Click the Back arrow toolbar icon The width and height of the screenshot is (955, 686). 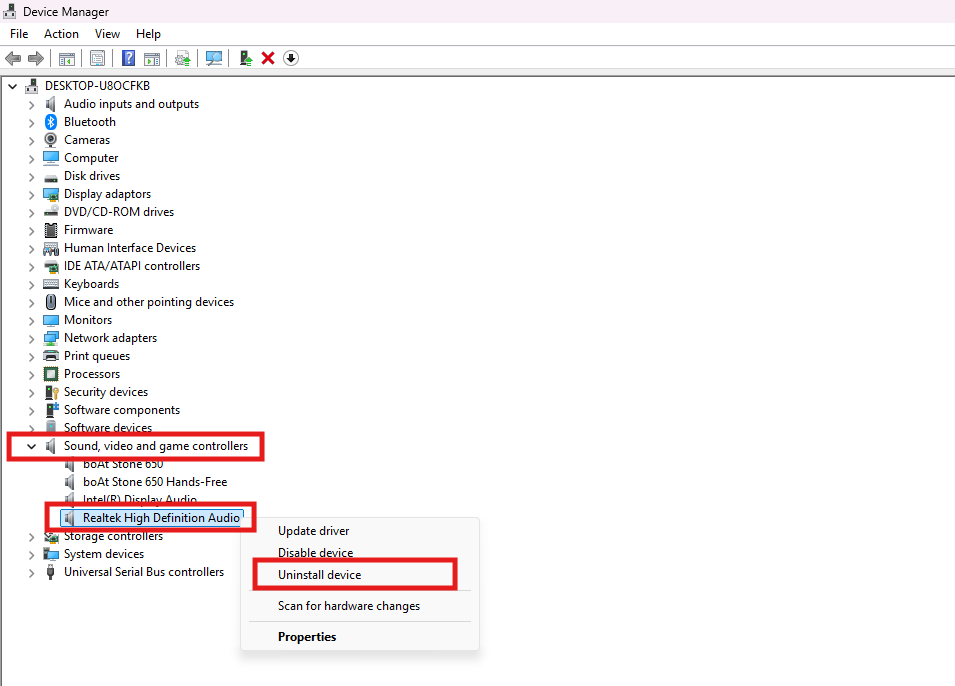13,58
